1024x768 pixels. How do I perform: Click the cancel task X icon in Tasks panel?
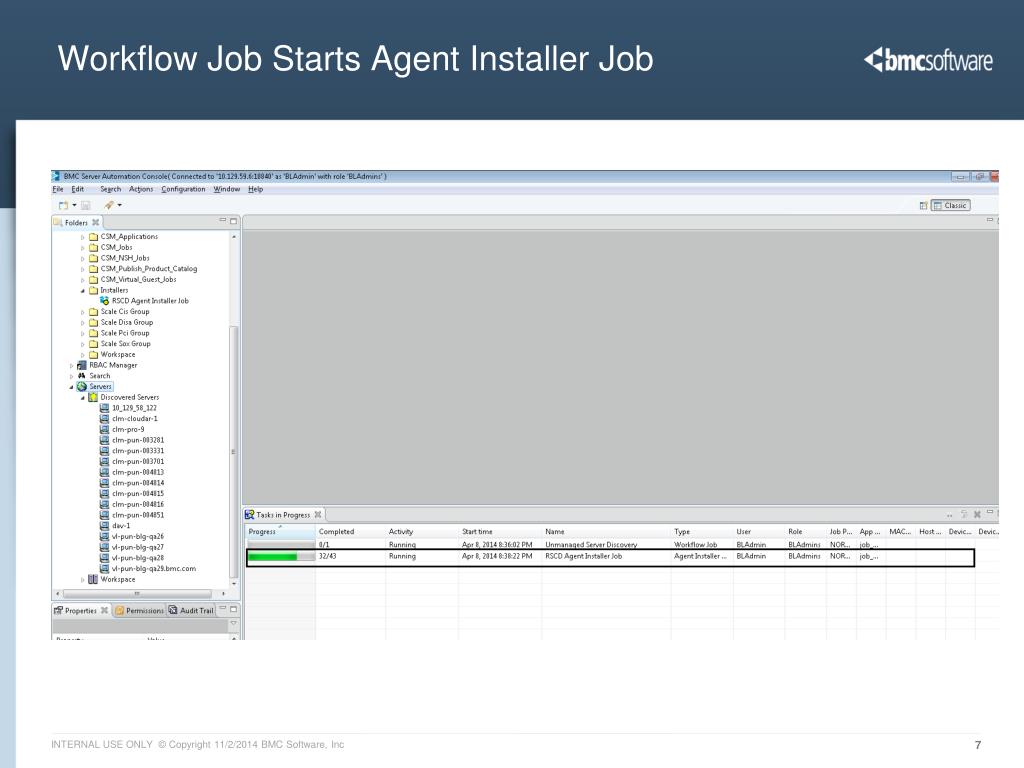(x=977, y=515)
